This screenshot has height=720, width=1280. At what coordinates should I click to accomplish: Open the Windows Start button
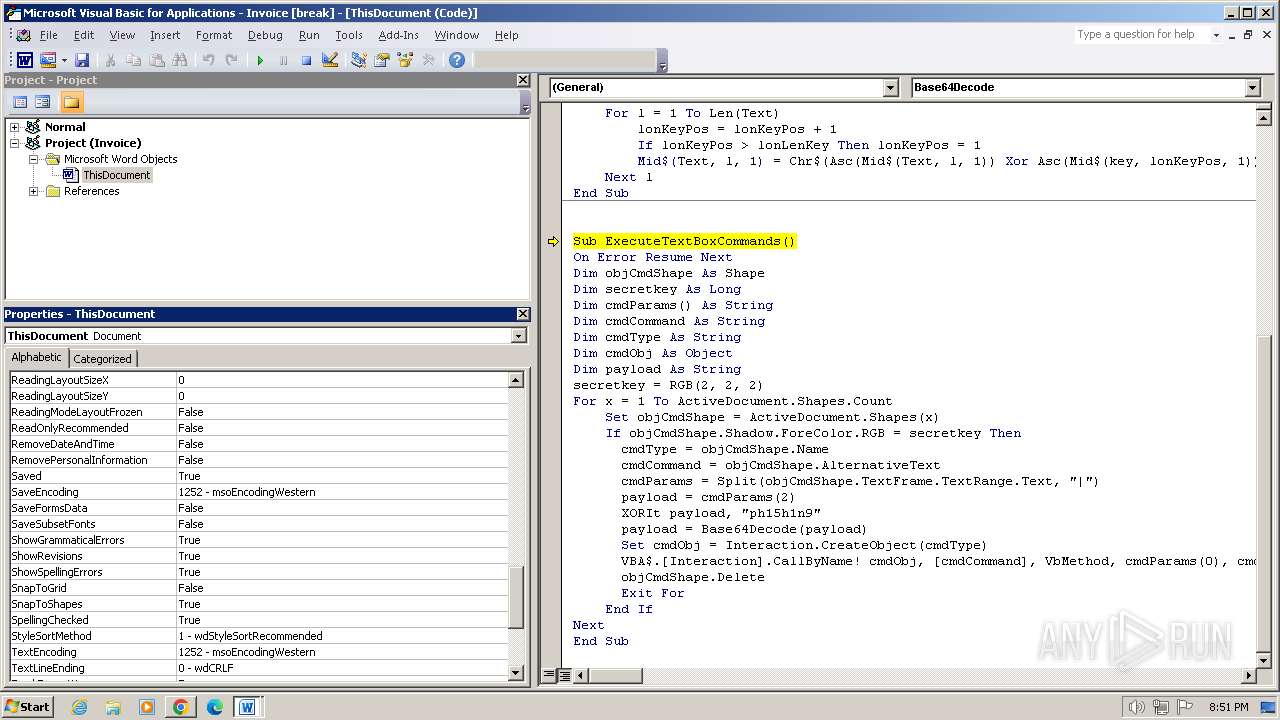click(28, 706)
